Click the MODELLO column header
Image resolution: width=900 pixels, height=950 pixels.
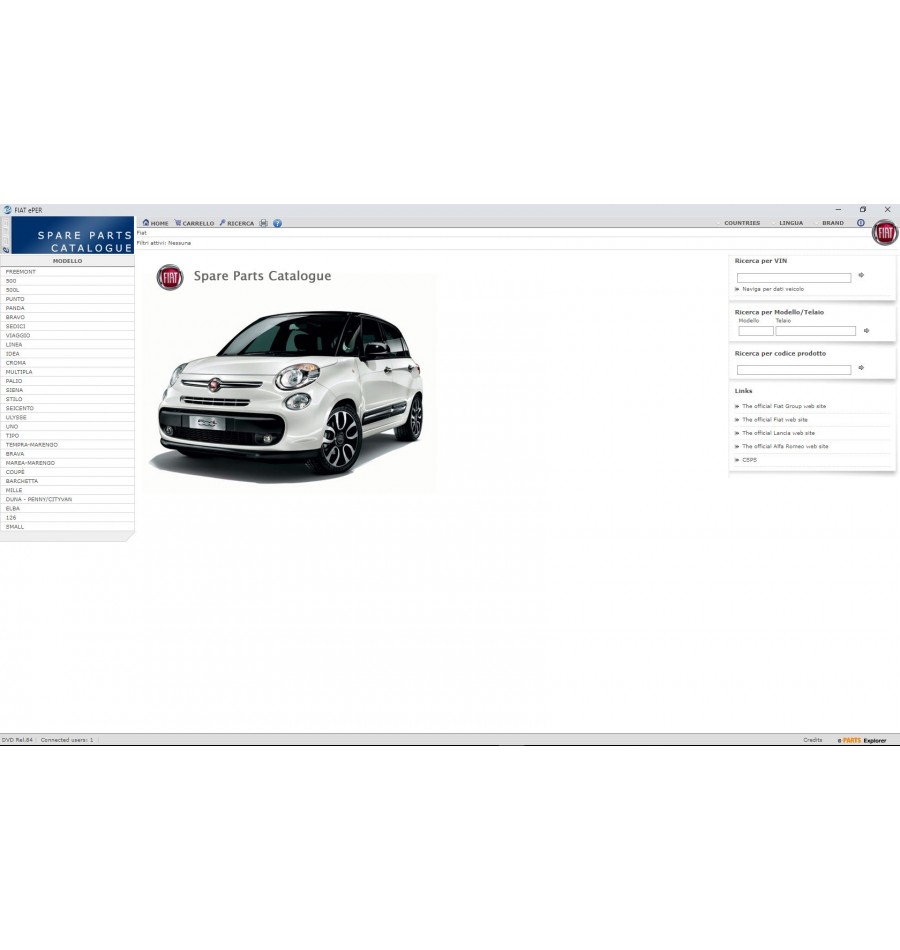[67, 261]
